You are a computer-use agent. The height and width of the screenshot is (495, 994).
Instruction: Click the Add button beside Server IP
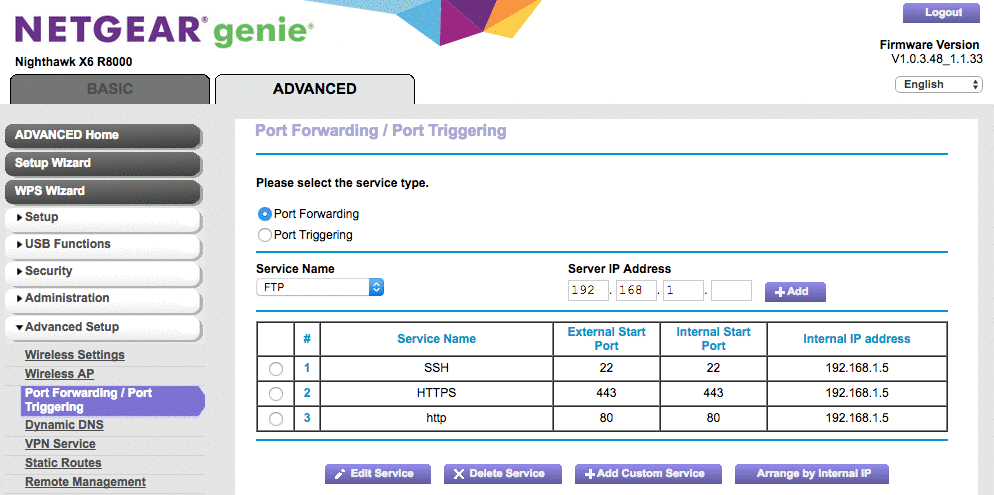795,292
